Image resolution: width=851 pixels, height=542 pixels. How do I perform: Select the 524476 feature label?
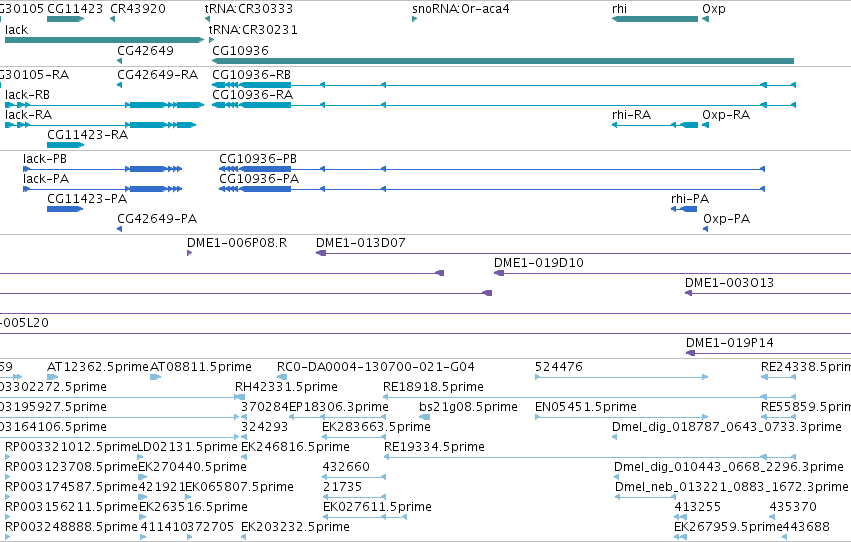coord(558,367)
